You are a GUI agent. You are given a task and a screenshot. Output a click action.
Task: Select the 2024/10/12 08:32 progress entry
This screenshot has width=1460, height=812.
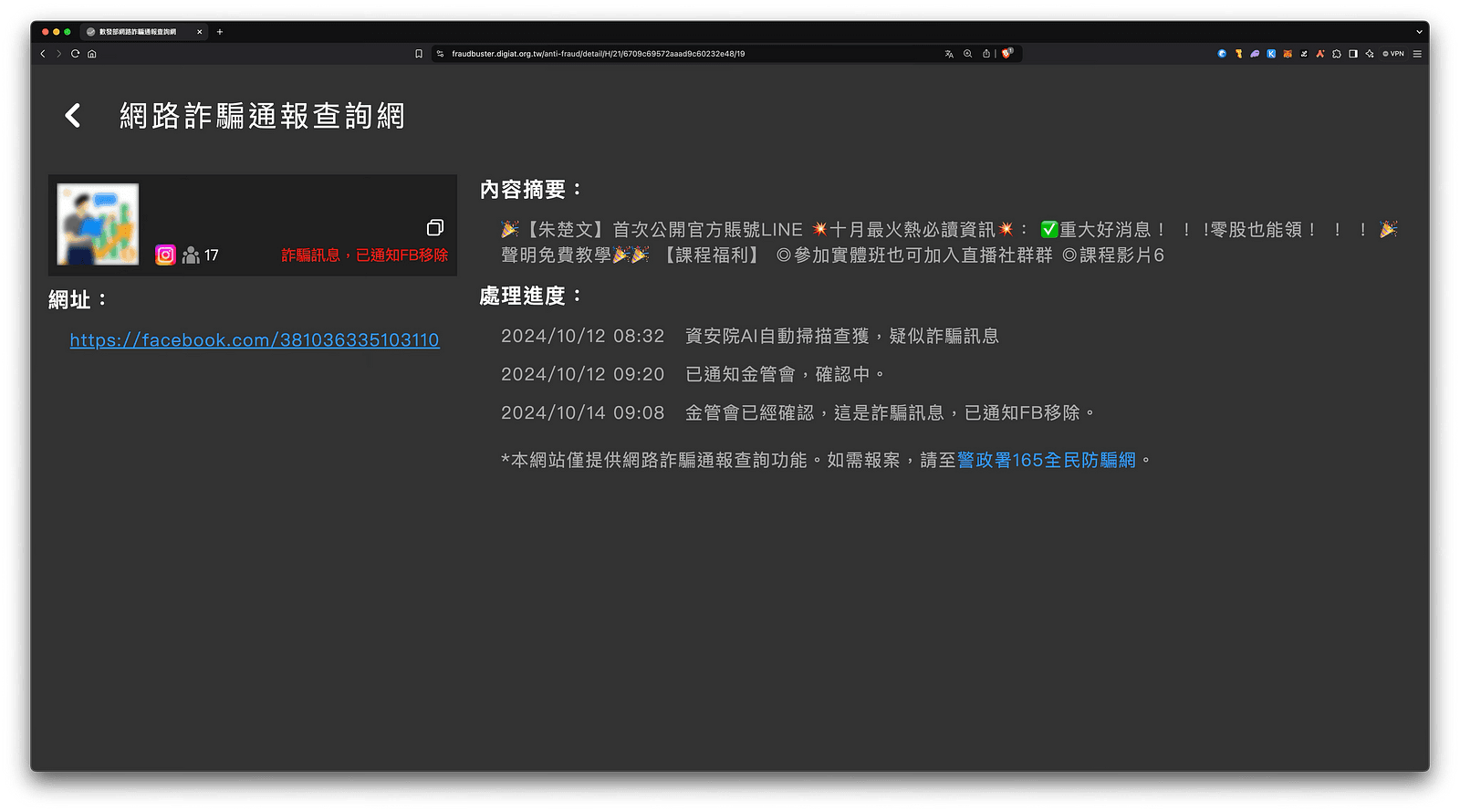tap(750, 337)
